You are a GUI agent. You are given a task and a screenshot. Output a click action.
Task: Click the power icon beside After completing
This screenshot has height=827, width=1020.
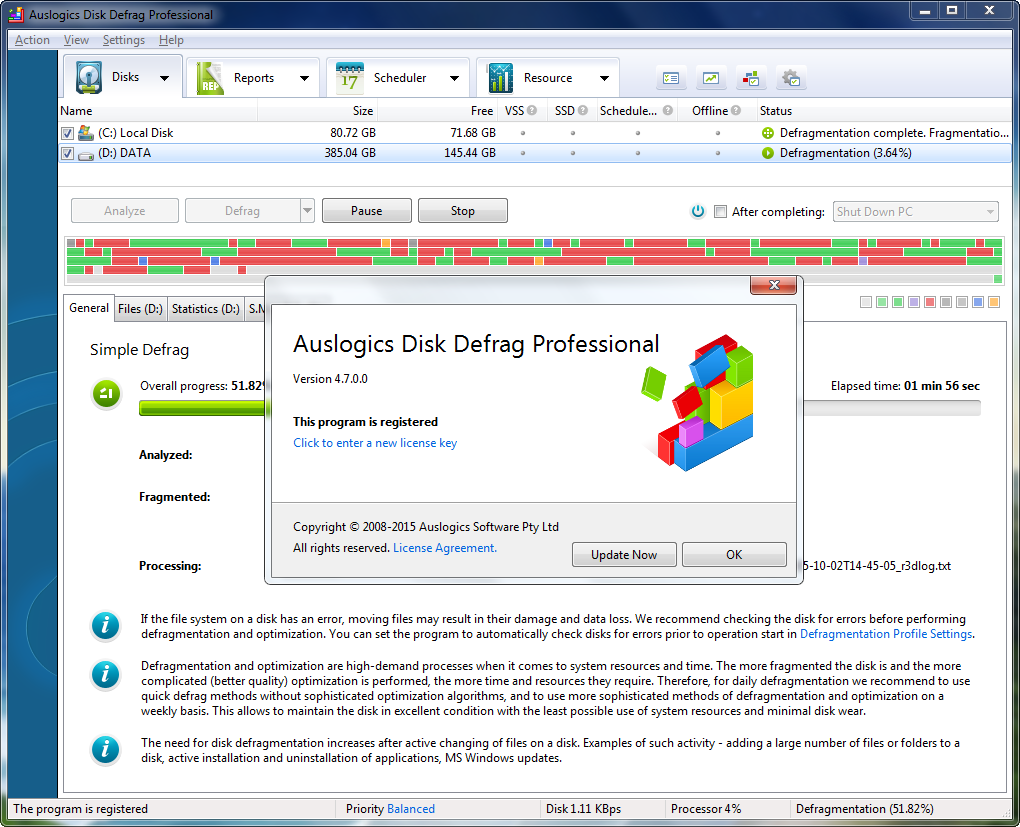[698, 211]
